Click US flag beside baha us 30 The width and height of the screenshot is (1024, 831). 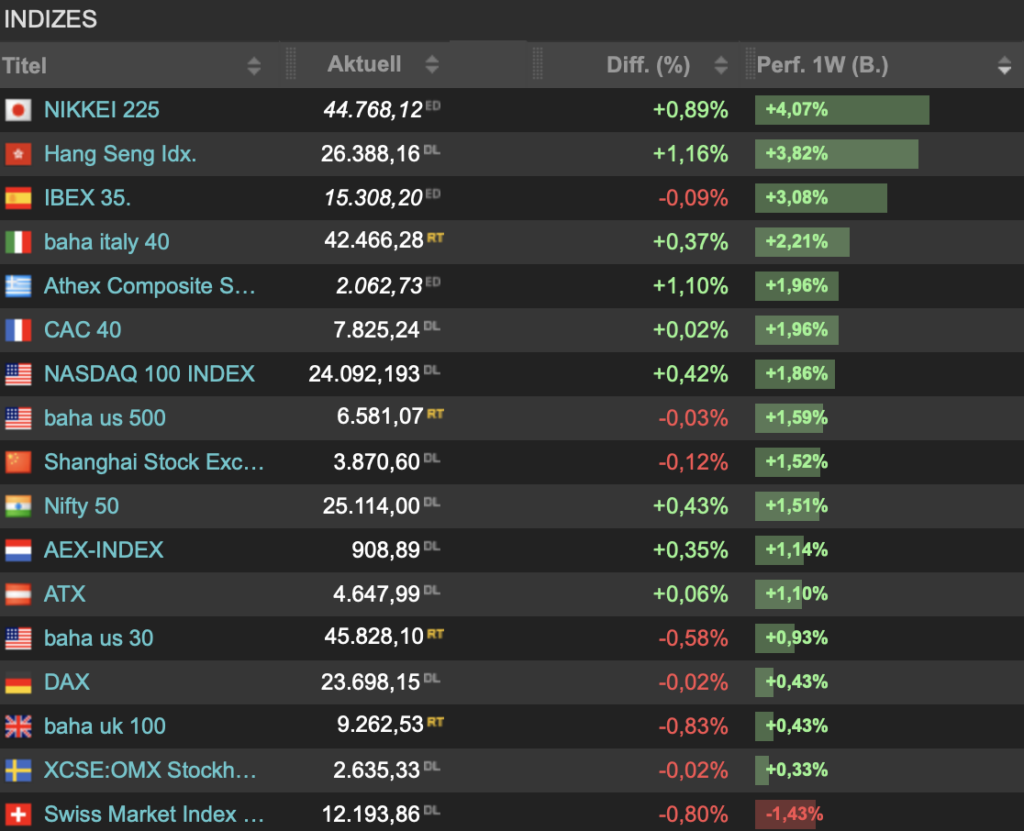pos(18,638)
